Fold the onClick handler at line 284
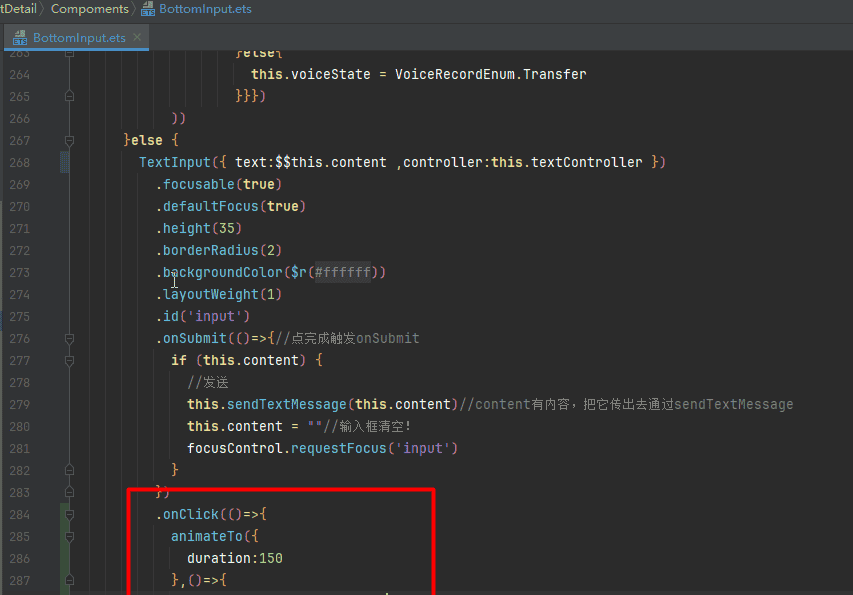The width and height of the screenshot is (853, 595). 70,514
